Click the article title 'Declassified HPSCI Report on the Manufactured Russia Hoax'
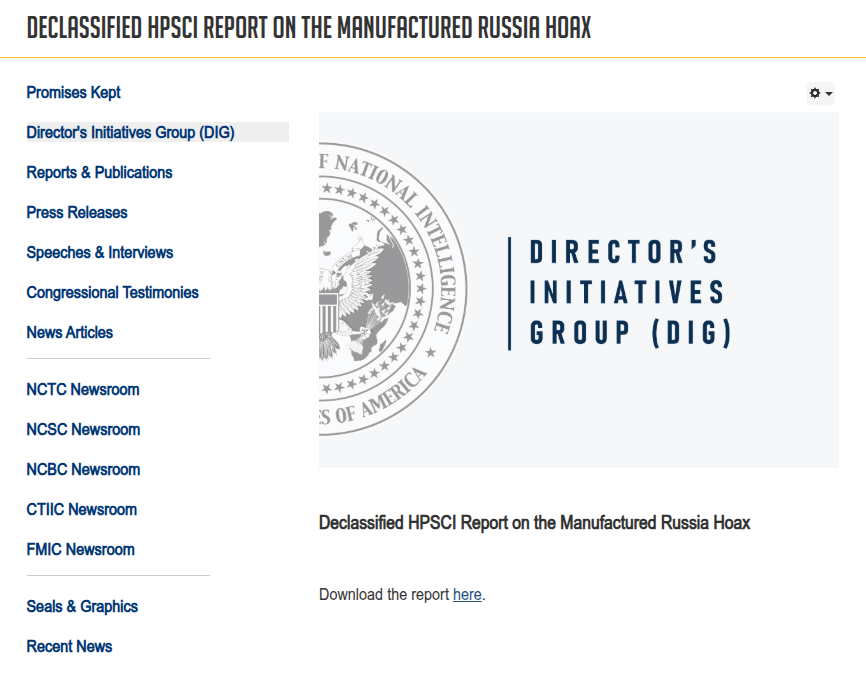This screenshot has height=674, width=866. pyautogui.click(x=535, y=523)
